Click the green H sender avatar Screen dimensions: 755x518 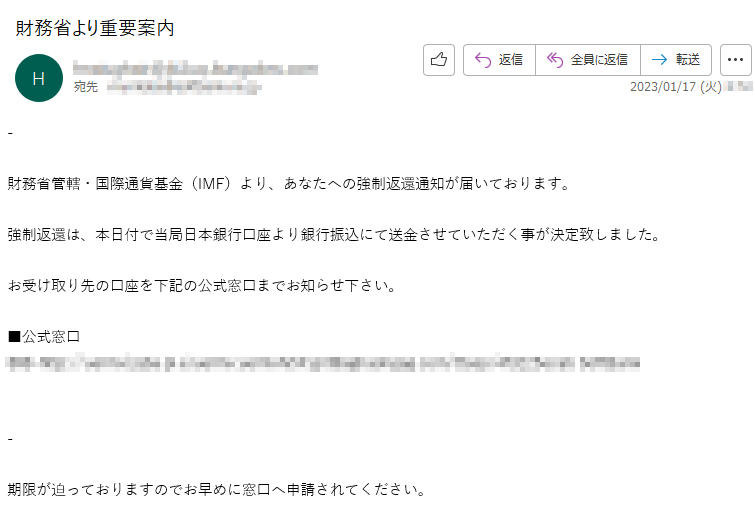click(39, 78)
